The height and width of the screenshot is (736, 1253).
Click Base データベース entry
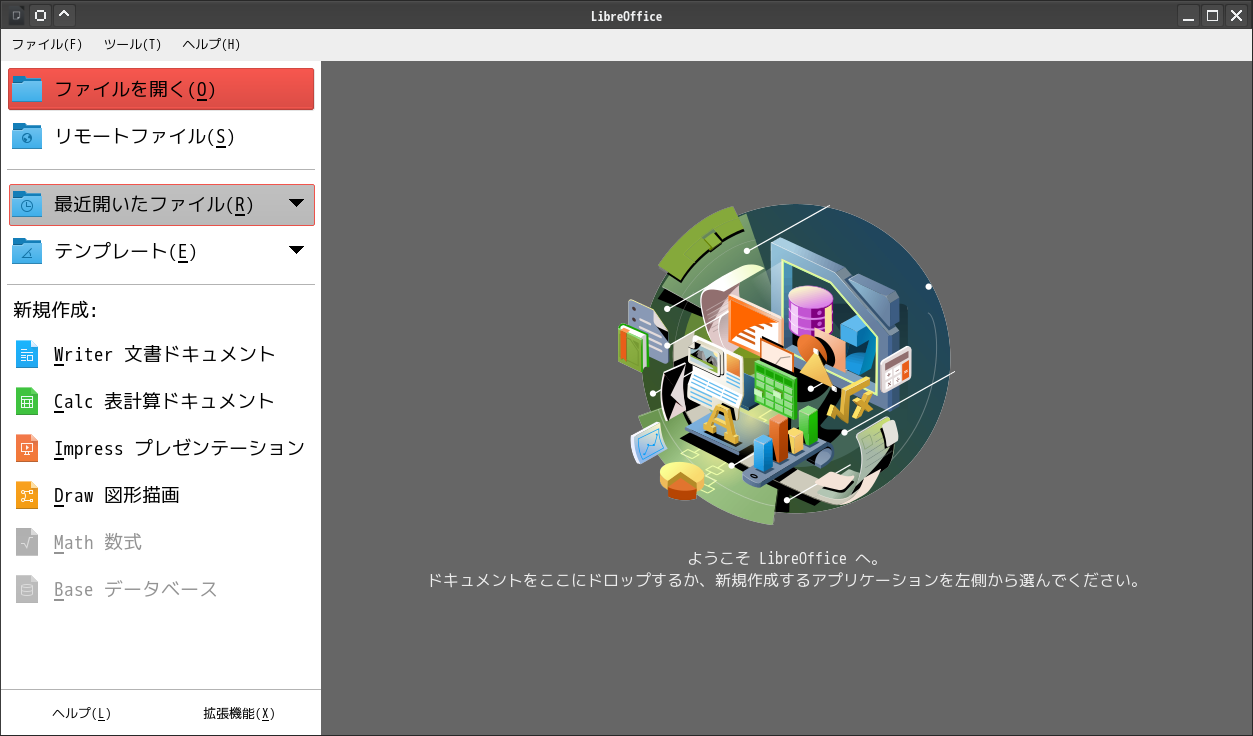pyautogui.click(x=161, y=589)
